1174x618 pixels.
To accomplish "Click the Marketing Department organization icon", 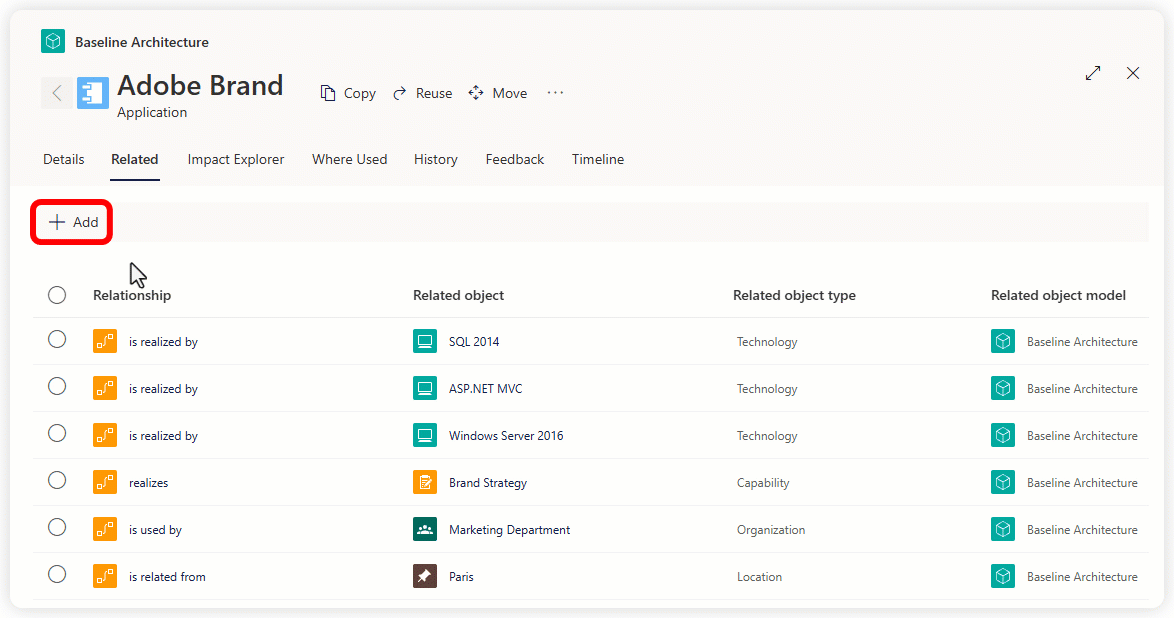I will [425, 529].
